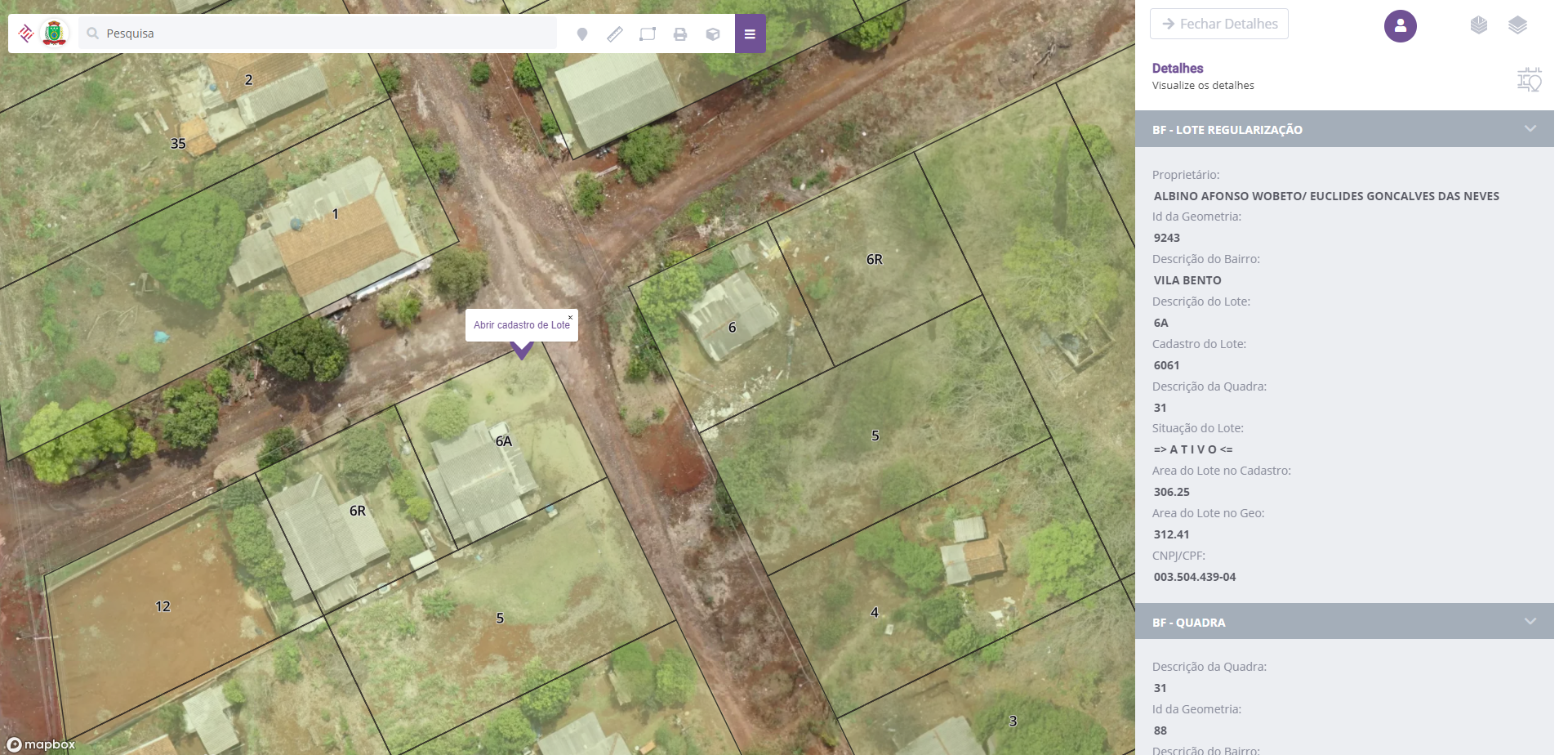
Task: Click lot label 4 on the map
Action: click(875, 612)
